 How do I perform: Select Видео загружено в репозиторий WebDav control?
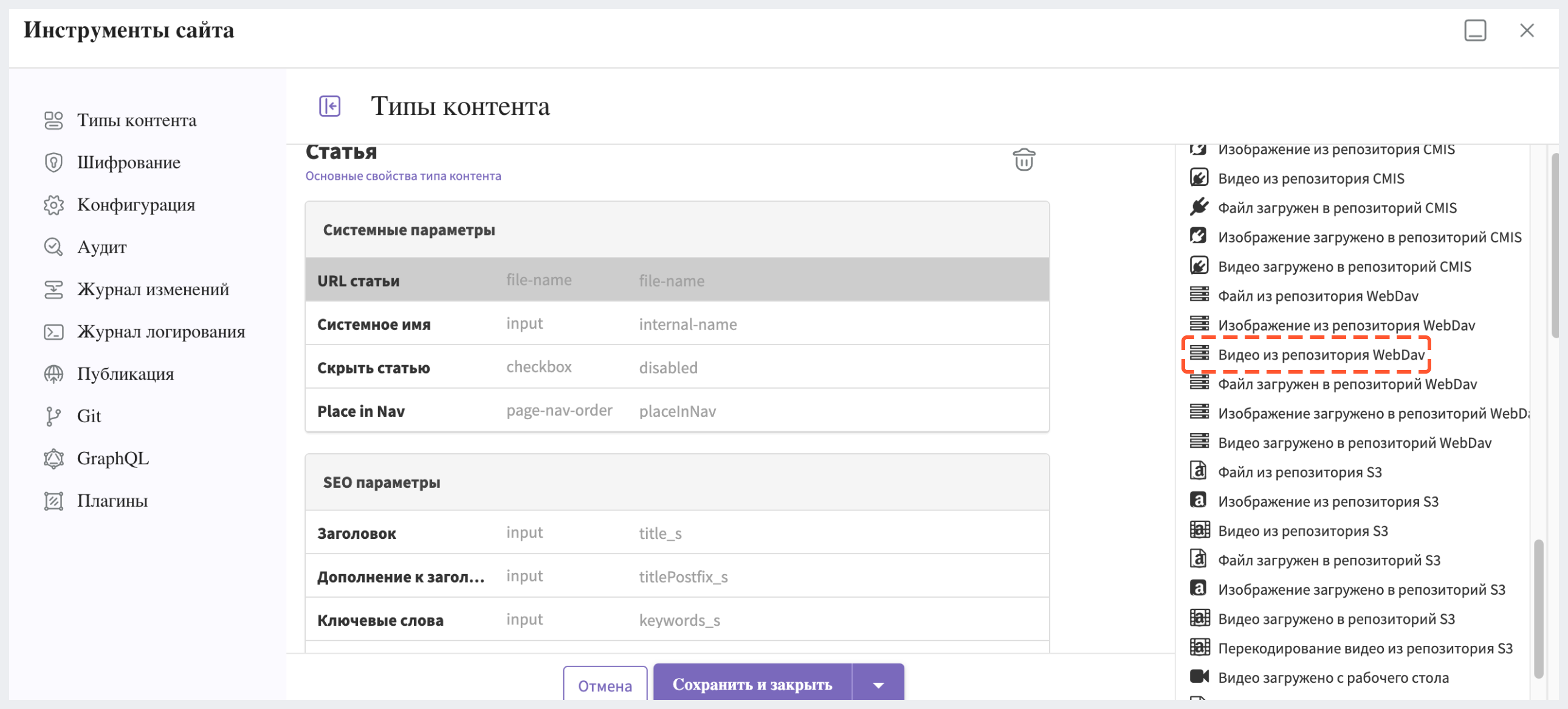click(x=1341, y=442)
